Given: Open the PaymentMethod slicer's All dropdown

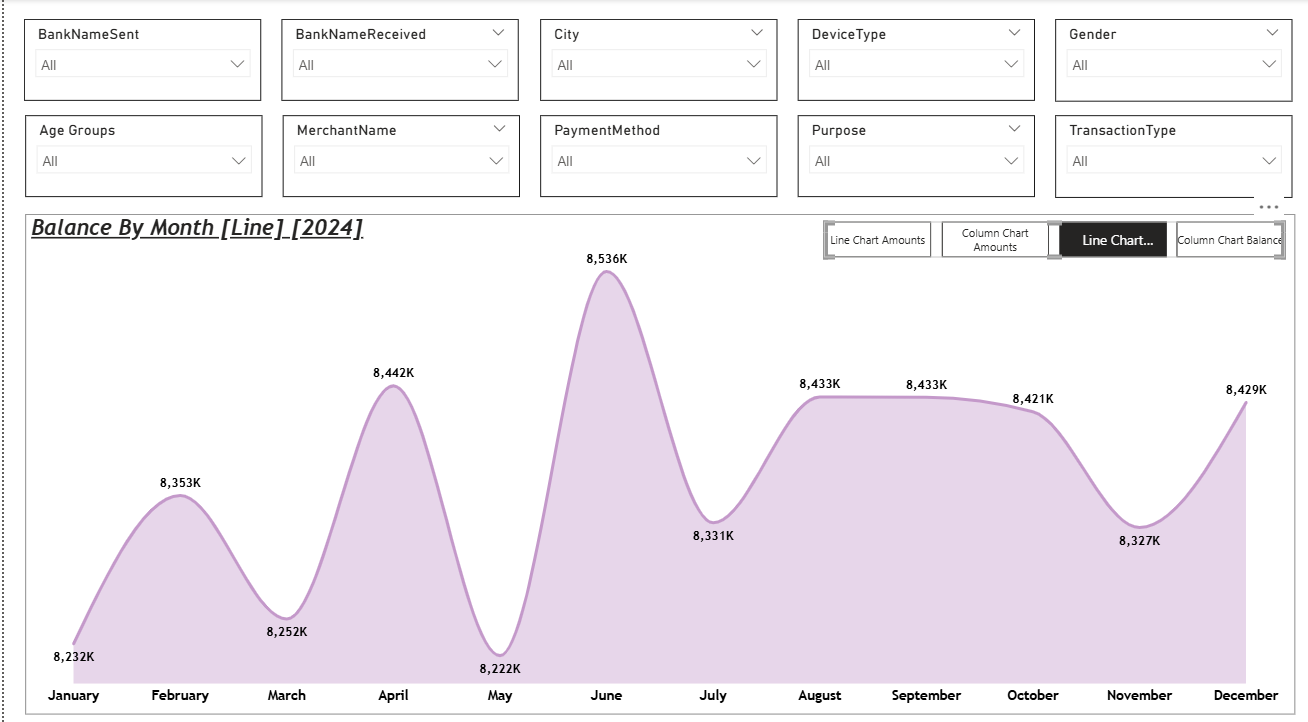Looking at the screenshot, I should point(659,161).
